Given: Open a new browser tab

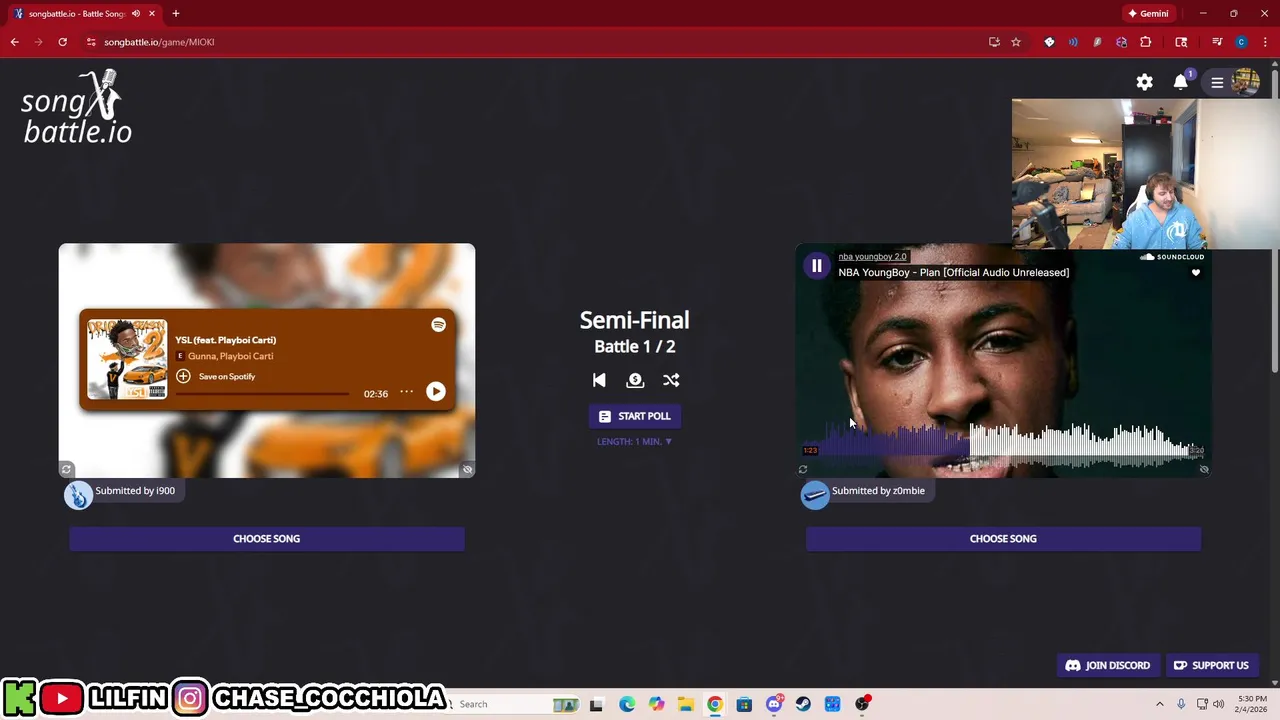Looking at the screenshot, I should [176, 14].
